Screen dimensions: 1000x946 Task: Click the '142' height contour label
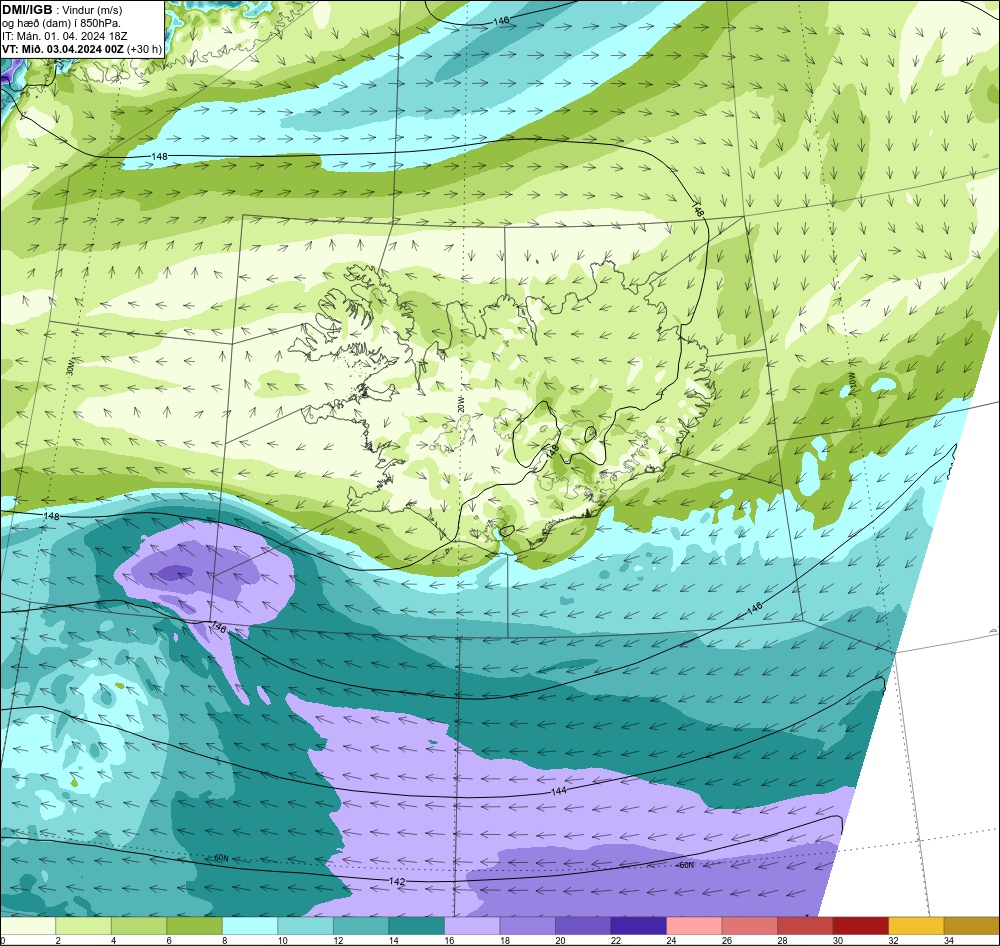point(396,882)
